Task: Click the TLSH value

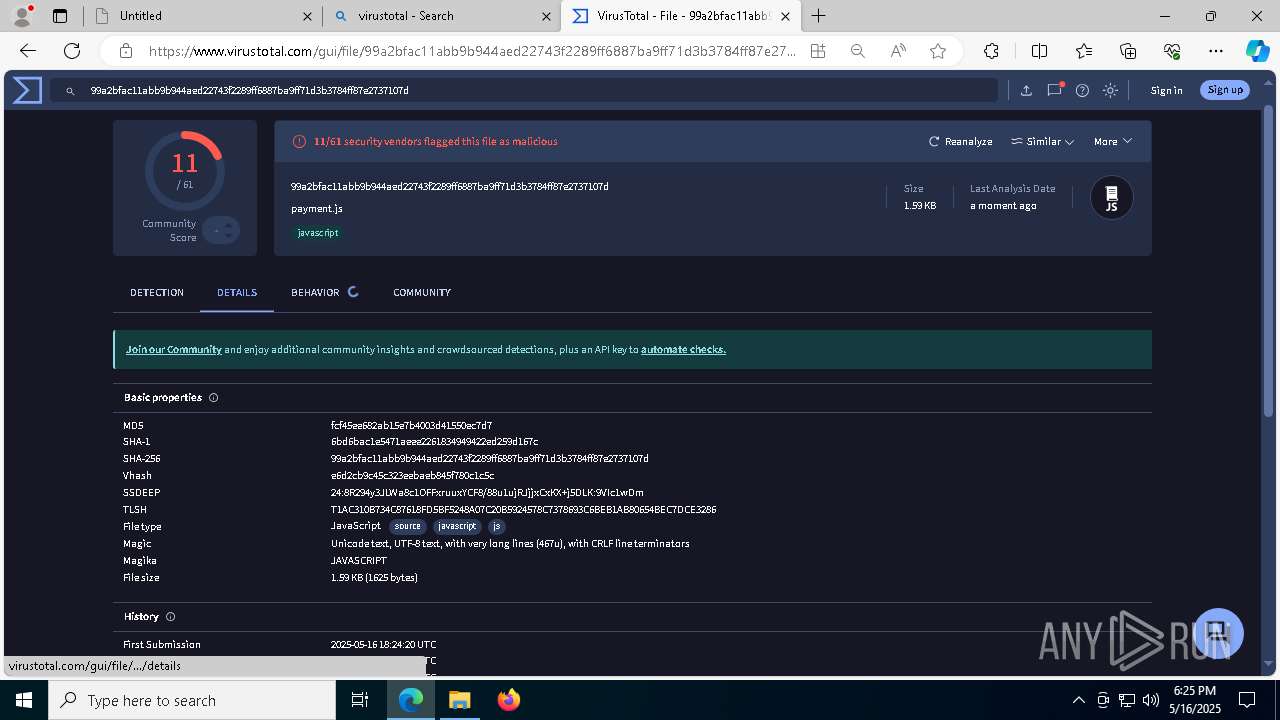Action: pos(523,509)
